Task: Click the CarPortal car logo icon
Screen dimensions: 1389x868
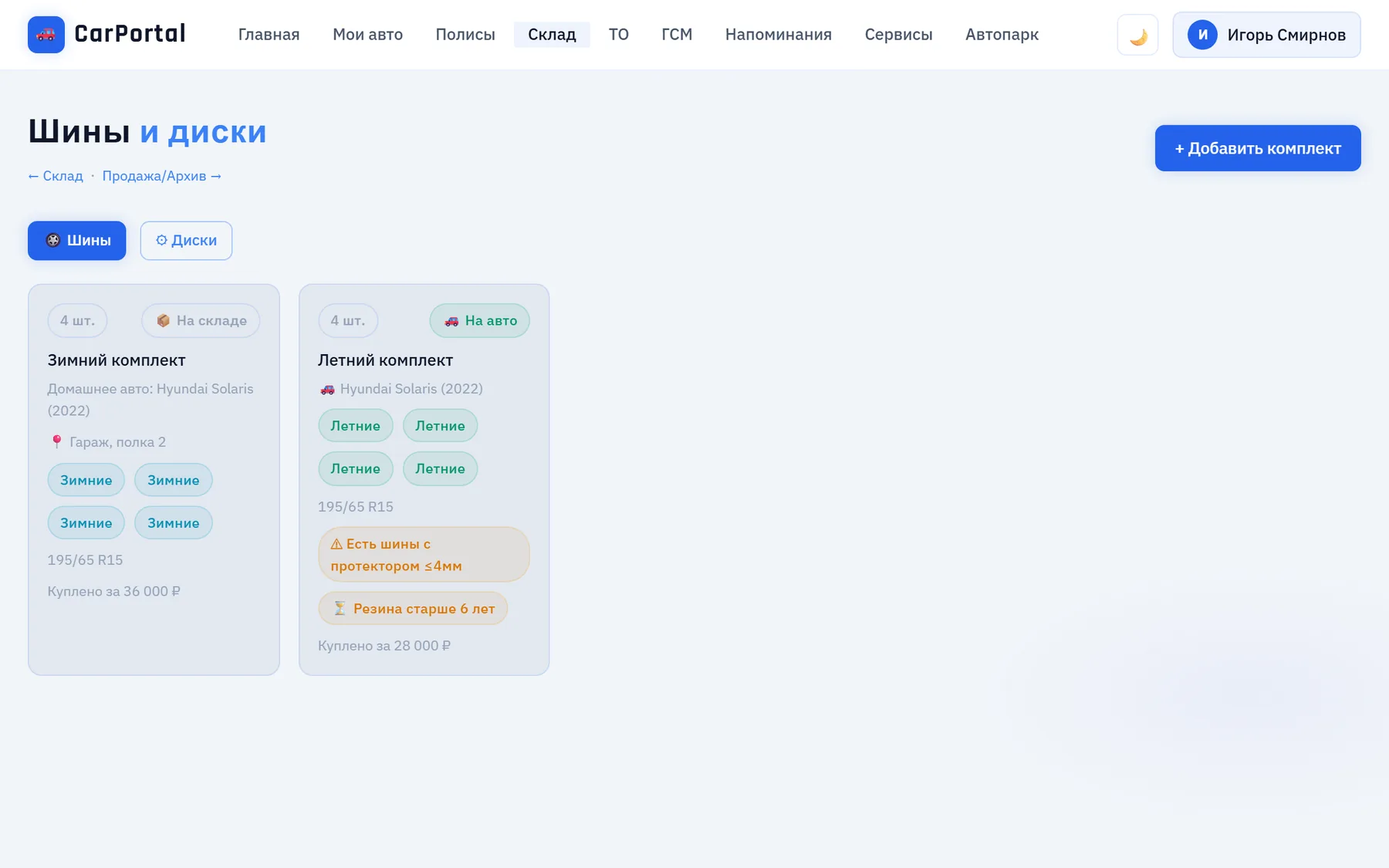Action: [x=46, y=35]
